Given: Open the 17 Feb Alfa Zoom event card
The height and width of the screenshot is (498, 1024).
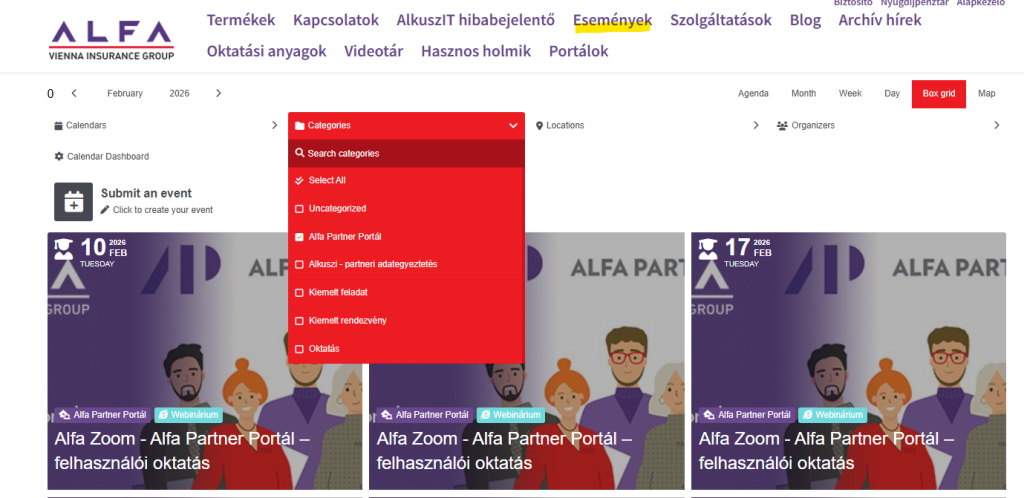Looking at the screenshot, I should [848, 361].
